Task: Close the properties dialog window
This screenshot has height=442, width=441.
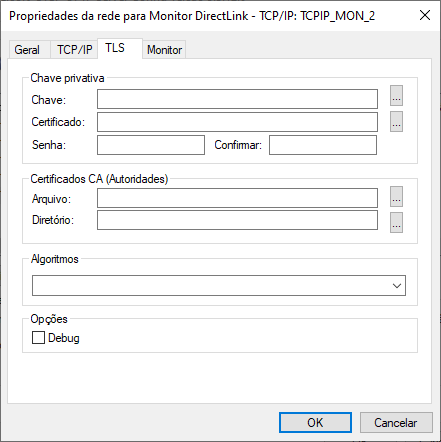Action: tap(425, 15)
